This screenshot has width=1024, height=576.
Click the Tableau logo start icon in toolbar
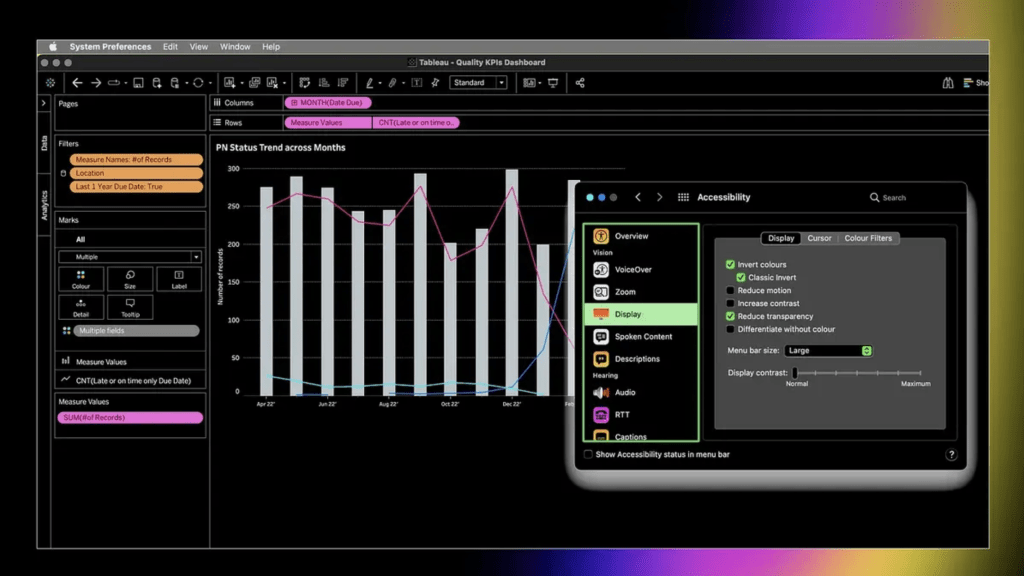coord(50,83)
